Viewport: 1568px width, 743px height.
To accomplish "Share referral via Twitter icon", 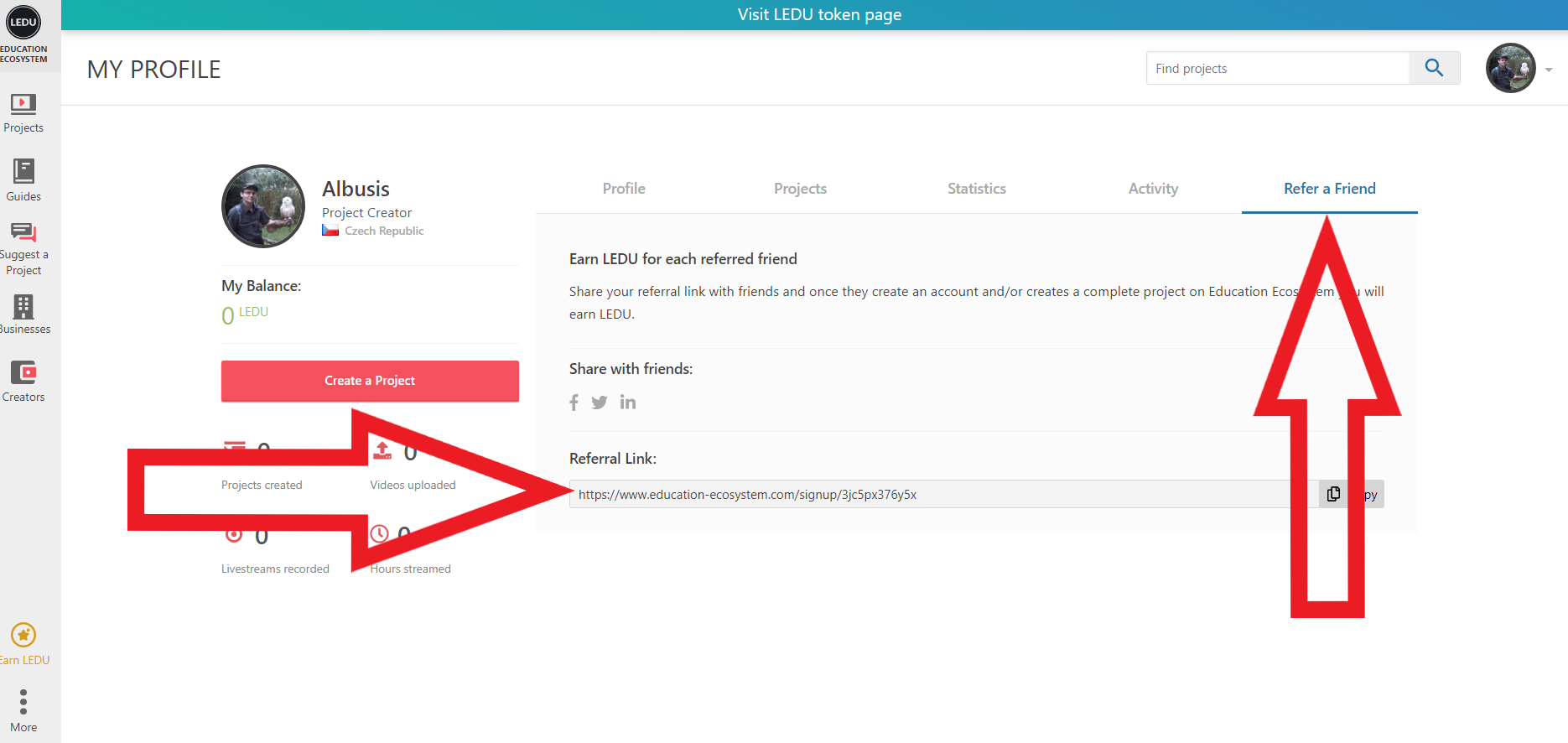I will coord(599,403).
